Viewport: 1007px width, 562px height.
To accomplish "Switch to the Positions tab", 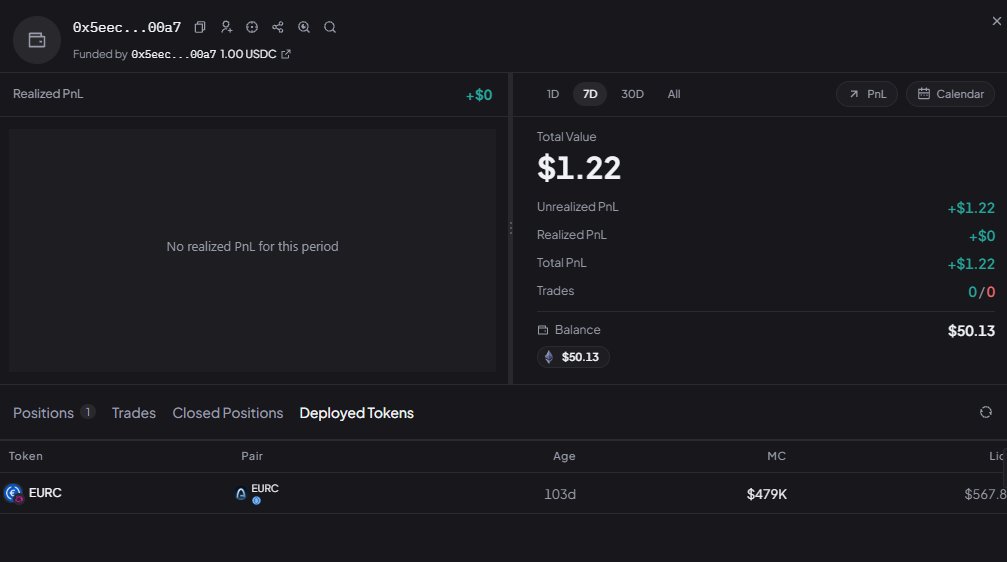I will (x=43, y=413).
